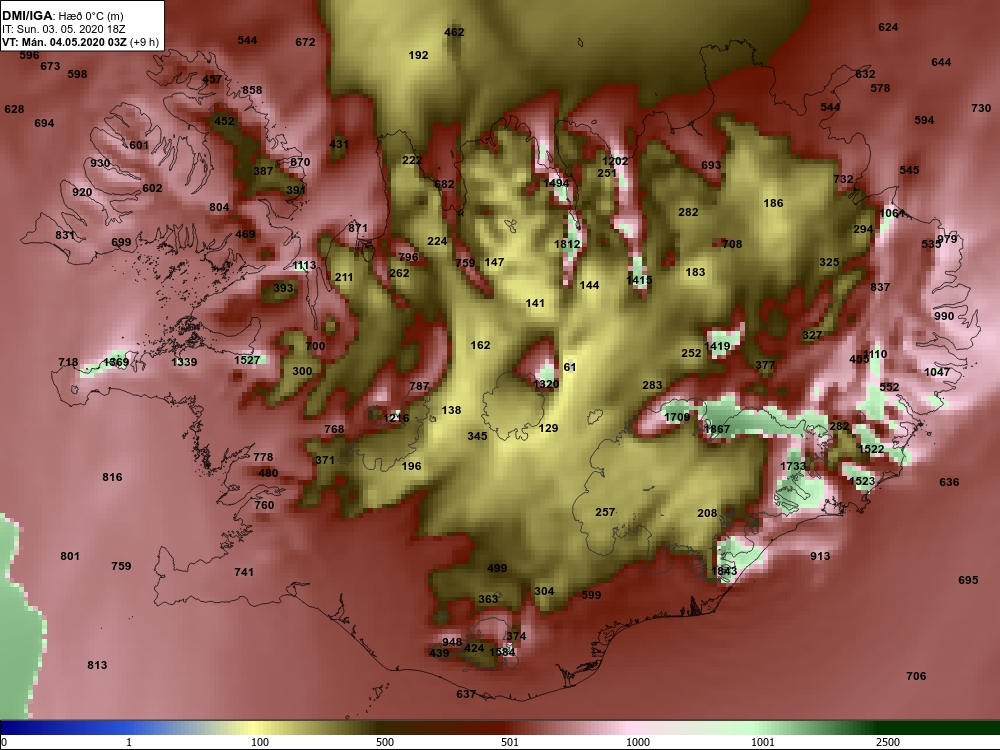Click the value 192 on the map
Viewport: 1000px width, 750px height.
coord(418,55)
